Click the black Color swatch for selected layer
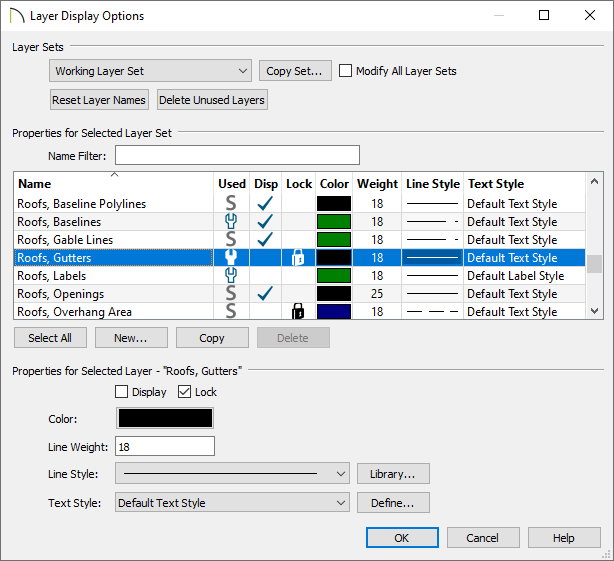The image size is (614, 561). (x=165, y=418)
